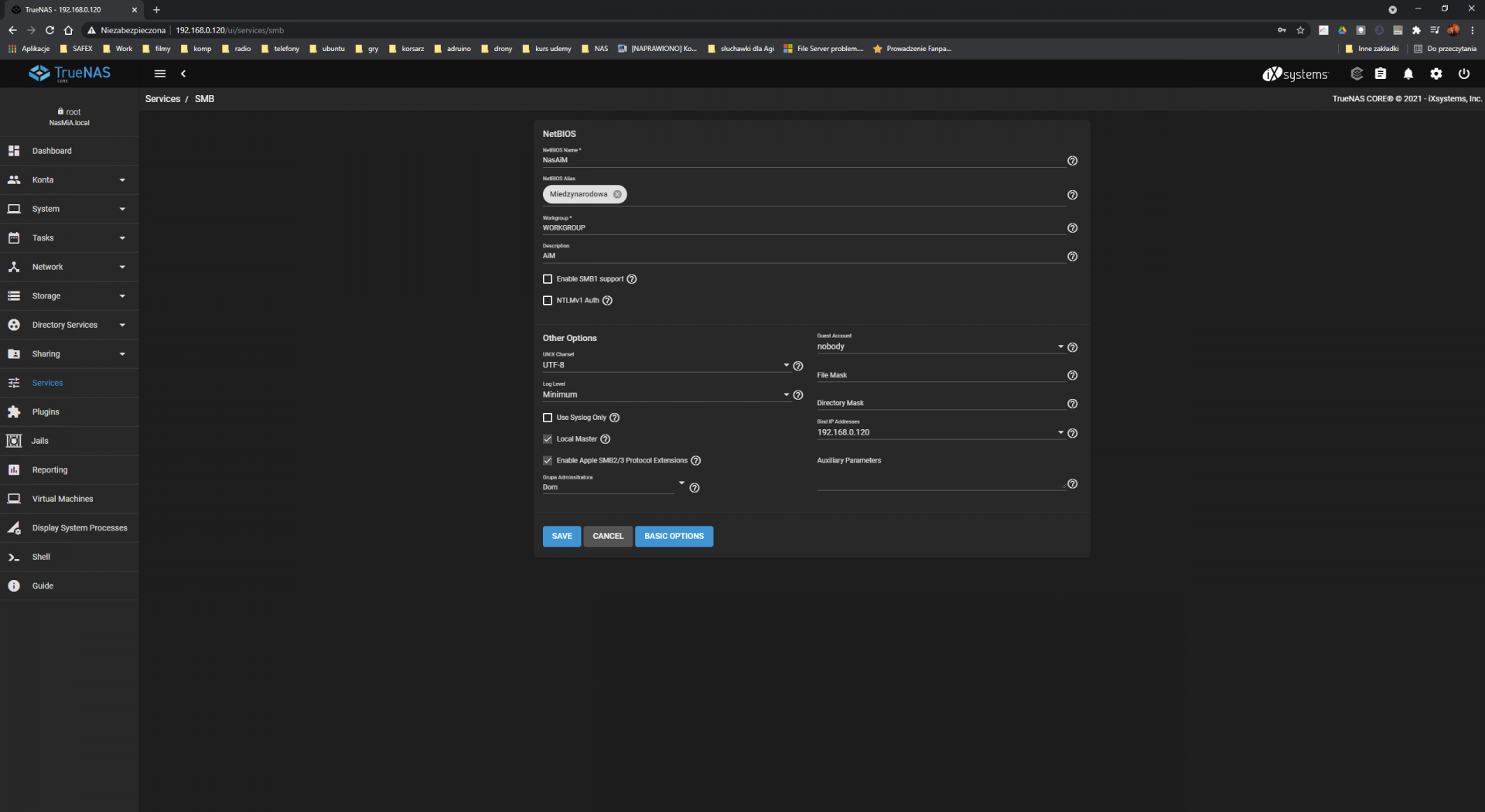Viewport: 1485px width, 812px height.
Task: Click the hamburger menu icon in top bar
Action: click(160, 73)
